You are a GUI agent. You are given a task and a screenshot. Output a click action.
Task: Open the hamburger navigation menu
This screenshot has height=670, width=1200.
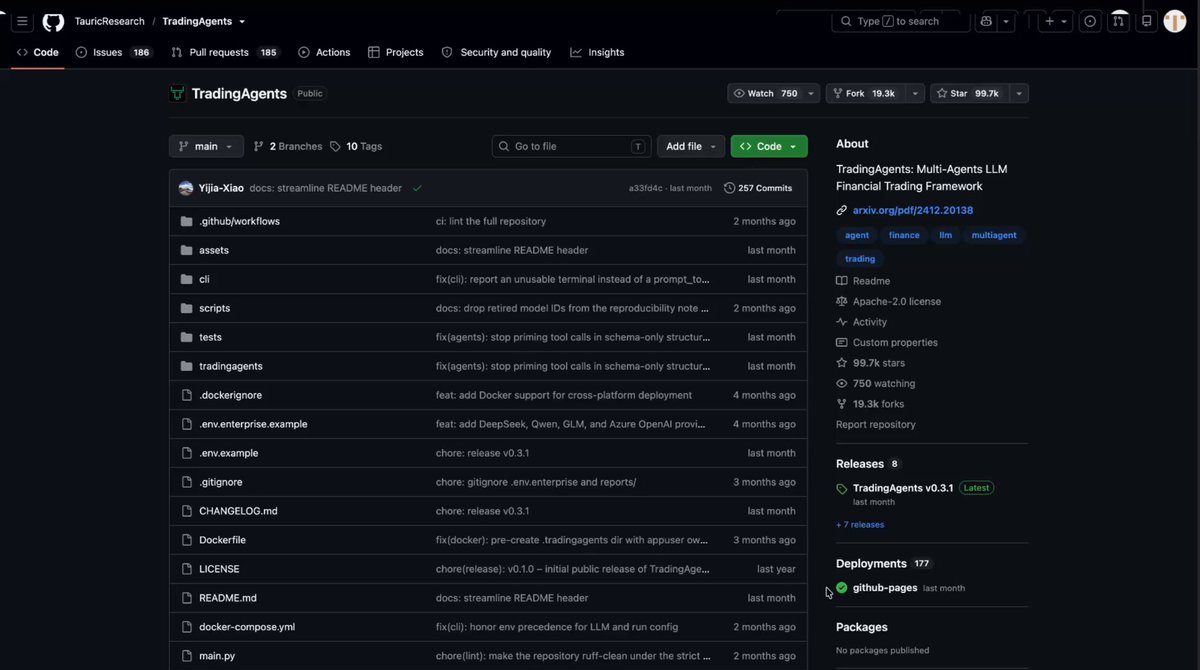22,21
